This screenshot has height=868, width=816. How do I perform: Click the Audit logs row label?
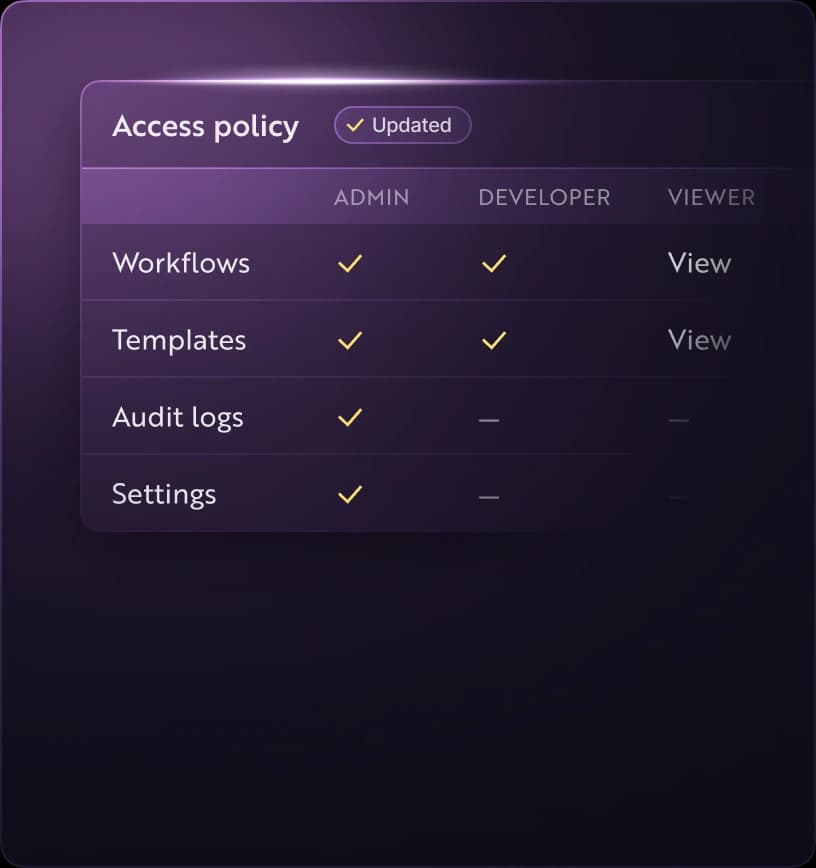[178, 418]
